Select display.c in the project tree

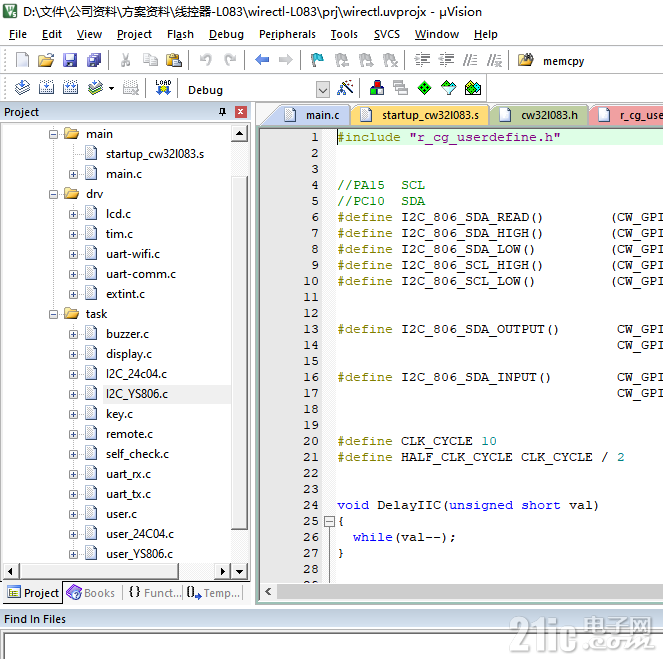(x=129, y=354)
